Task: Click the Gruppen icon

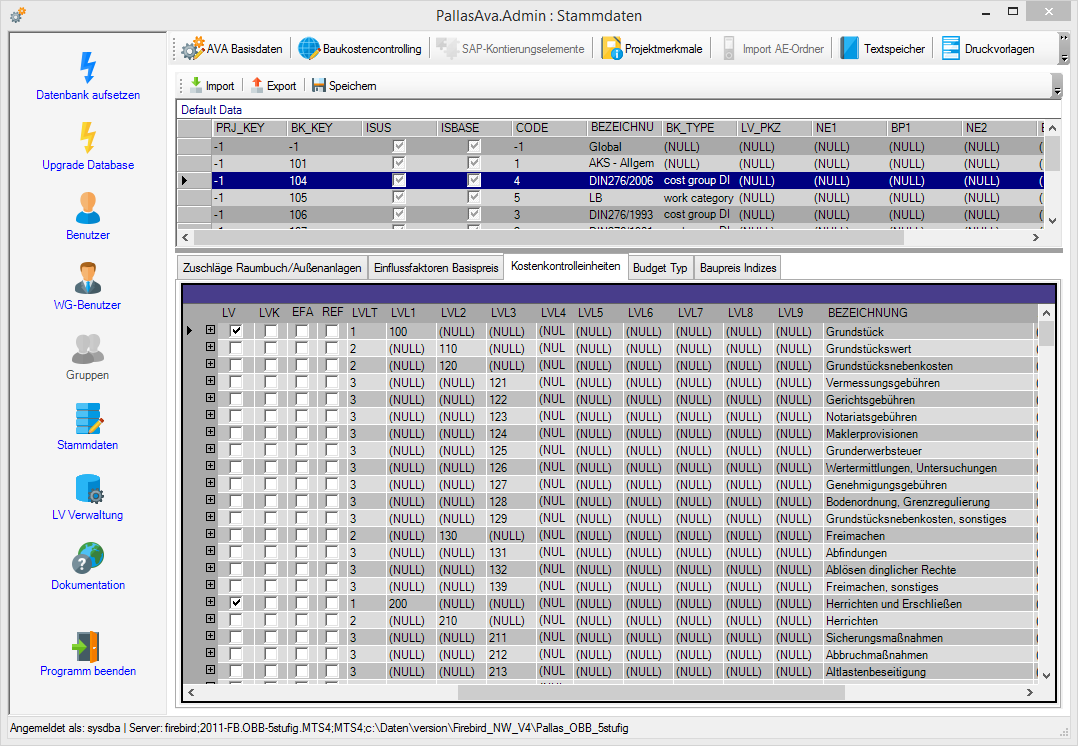Action: 87,349
